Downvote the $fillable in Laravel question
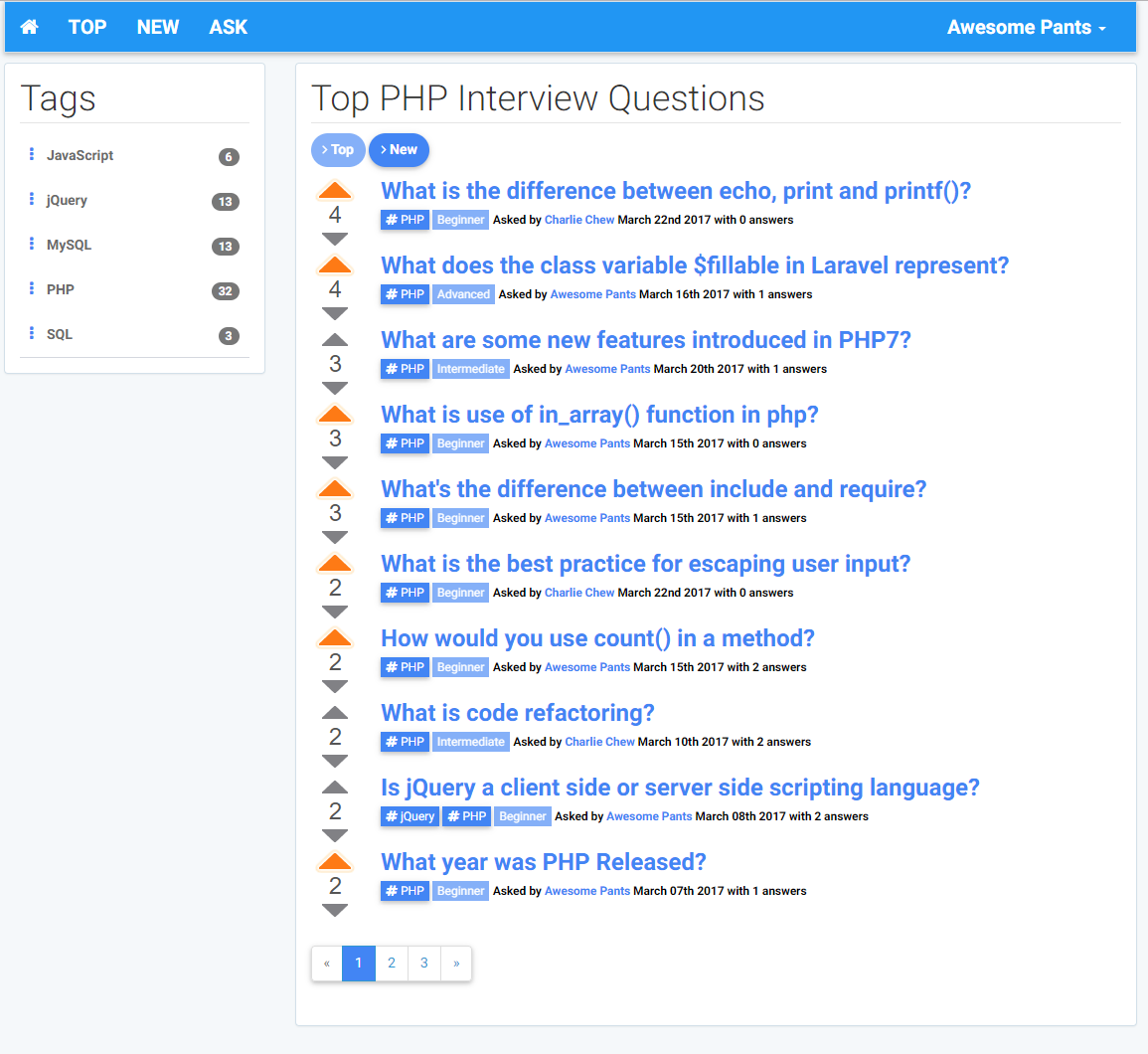Screen dimensions: 1148x1054 coord(335,313)
